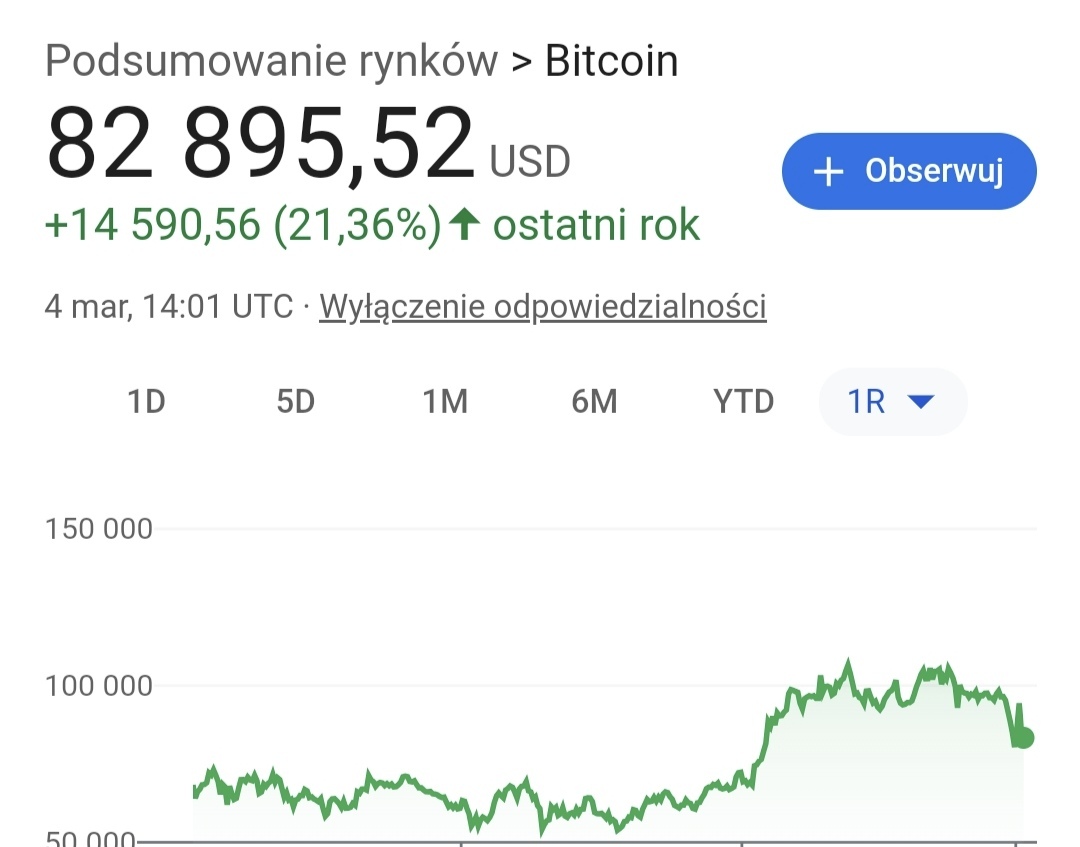This screenshot has width=1080, height=847.
Task: Click the price change +14 590,56 value
Action: (x=155, y=226)
